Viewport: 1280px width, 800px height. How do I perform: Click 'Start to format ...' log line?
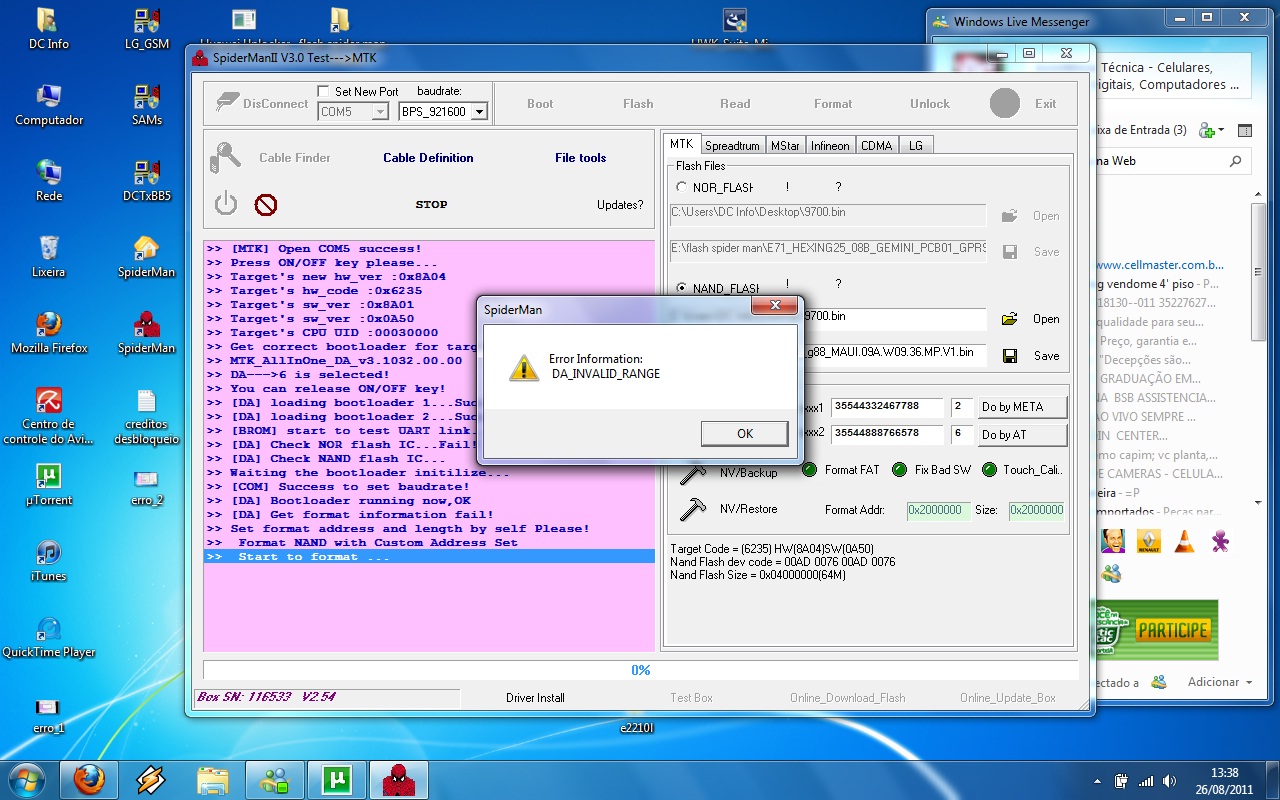click(429, 557)
